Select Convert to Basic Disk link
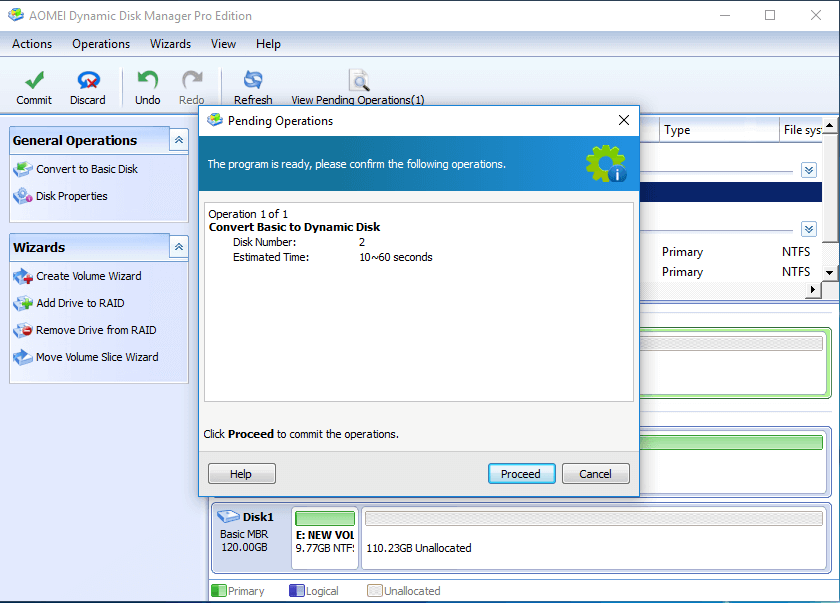The width and height of the screenshot is (840, 603). (87, 169)
